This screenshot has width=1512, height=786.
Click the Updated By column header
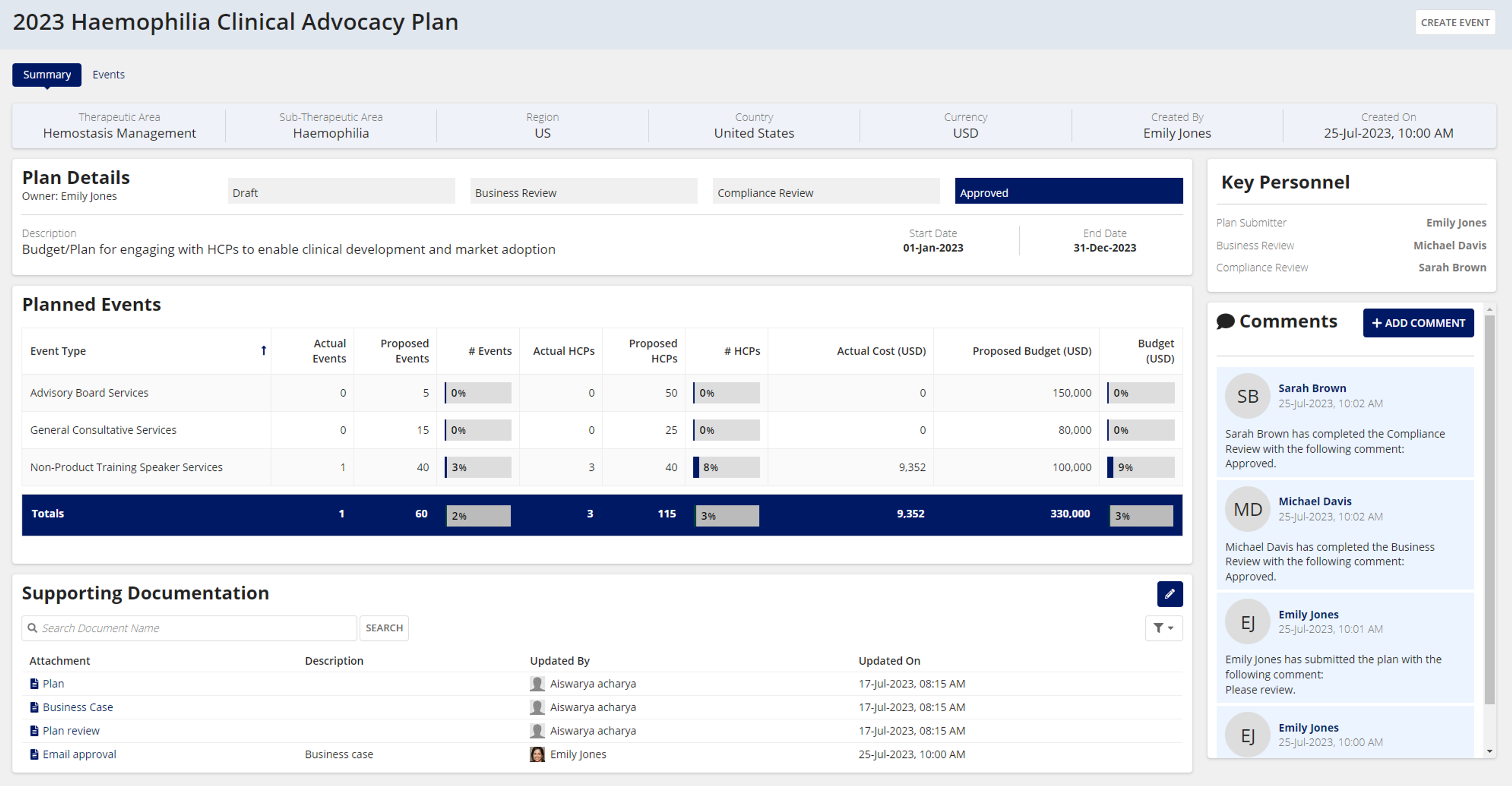coord(560,660)
